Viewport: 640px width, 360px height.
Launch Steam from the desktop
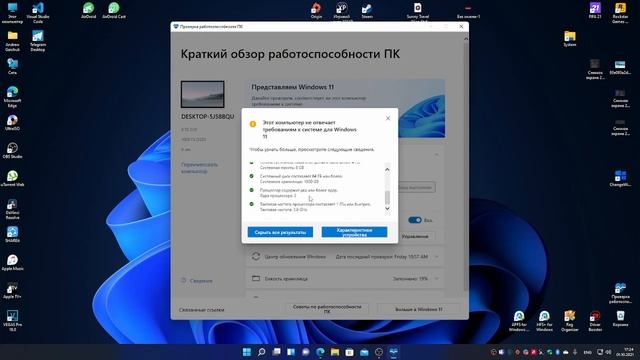[367, 11]
